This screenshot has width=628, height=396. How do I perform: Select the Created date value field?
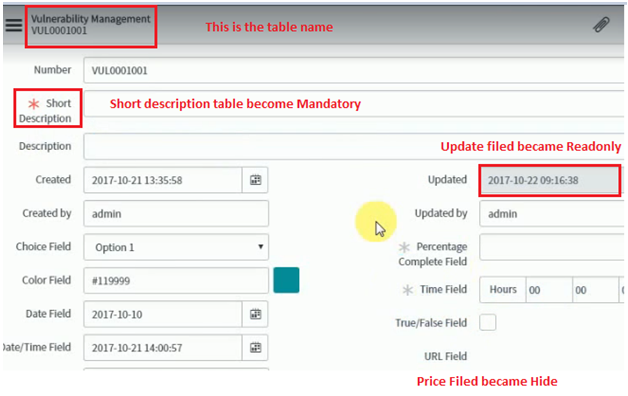coord(163,180)
